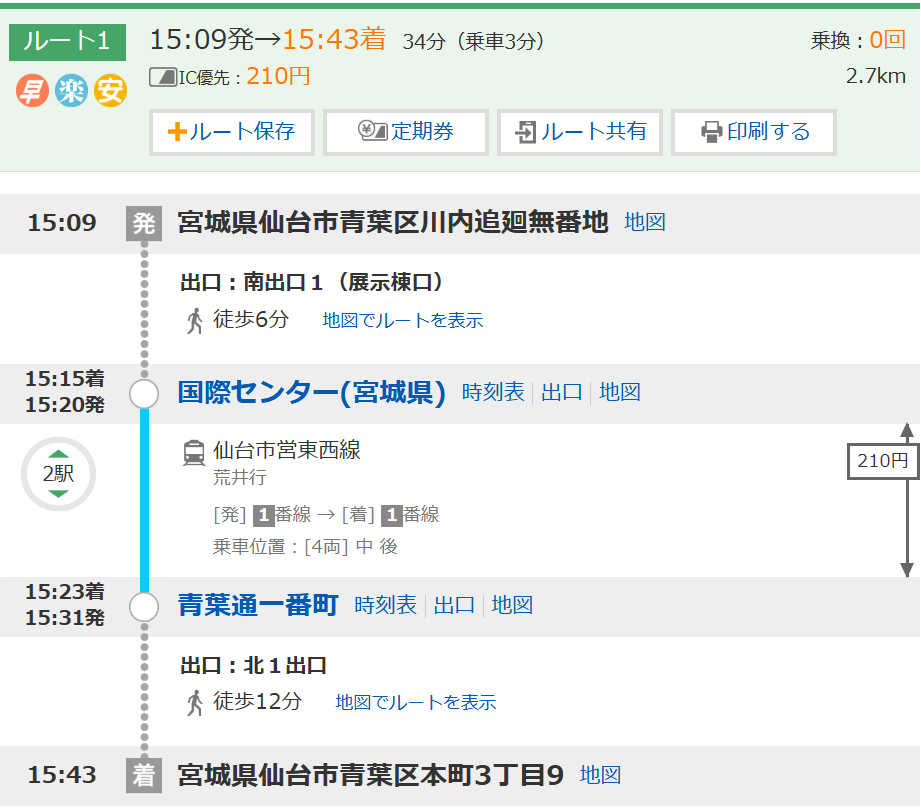The width and height of the screenshot is (921, 808).
Task: Click the orange 早 (fastest) badge icon
Action: pos(32,91)
